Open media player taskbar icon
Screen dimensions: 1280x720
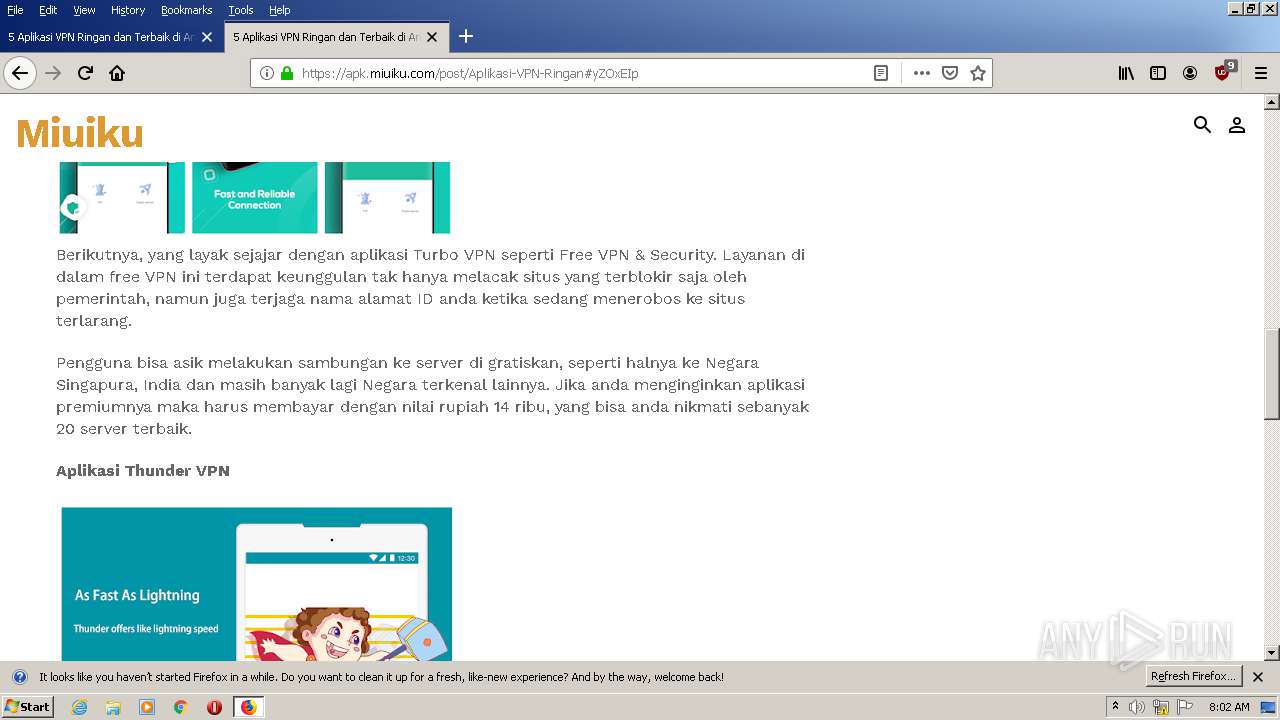[147, 707]
